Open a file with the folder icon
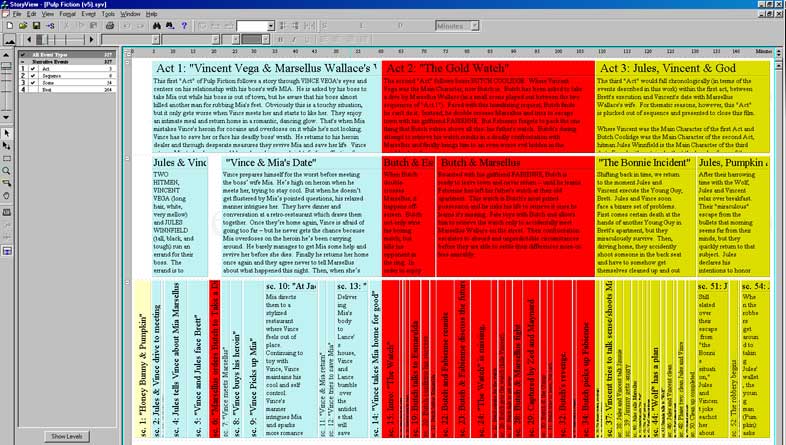This screenshot has height=445, width=786. tap(23, 26)
